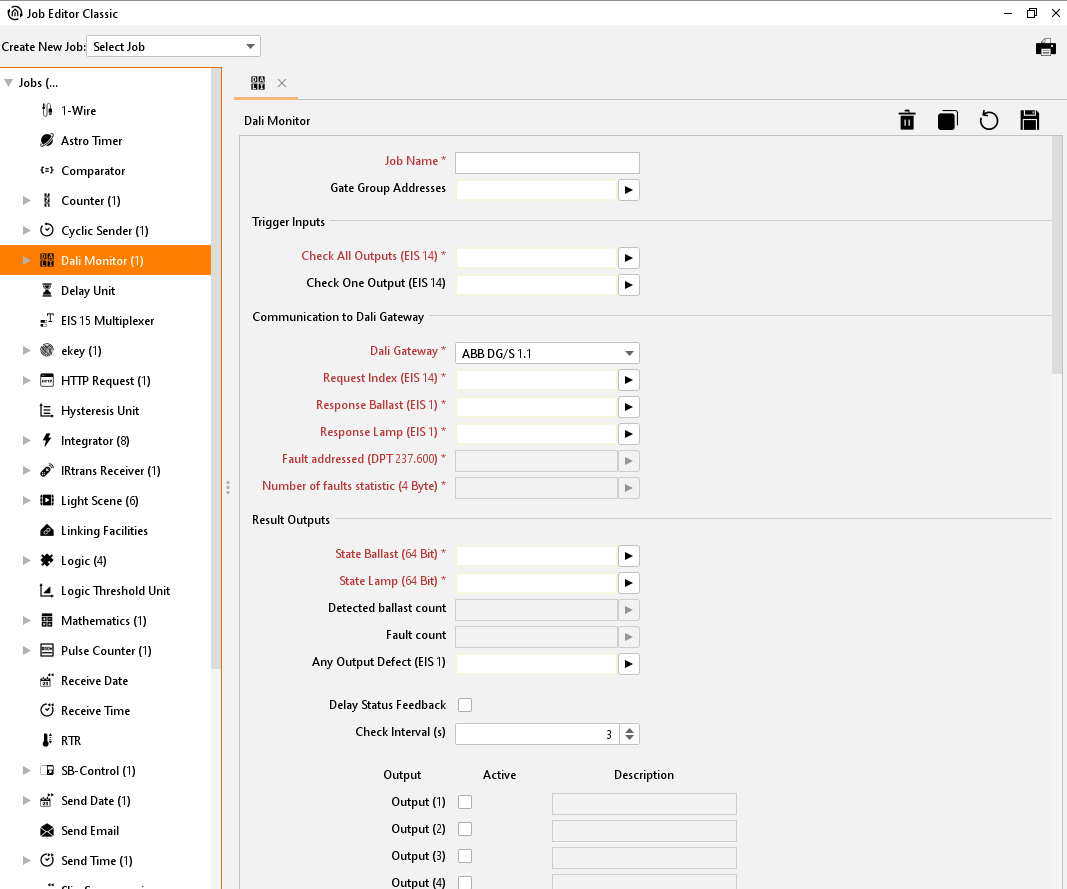
Task: Activate the Output (3) checkbox
Action: (x=465, y=856)
